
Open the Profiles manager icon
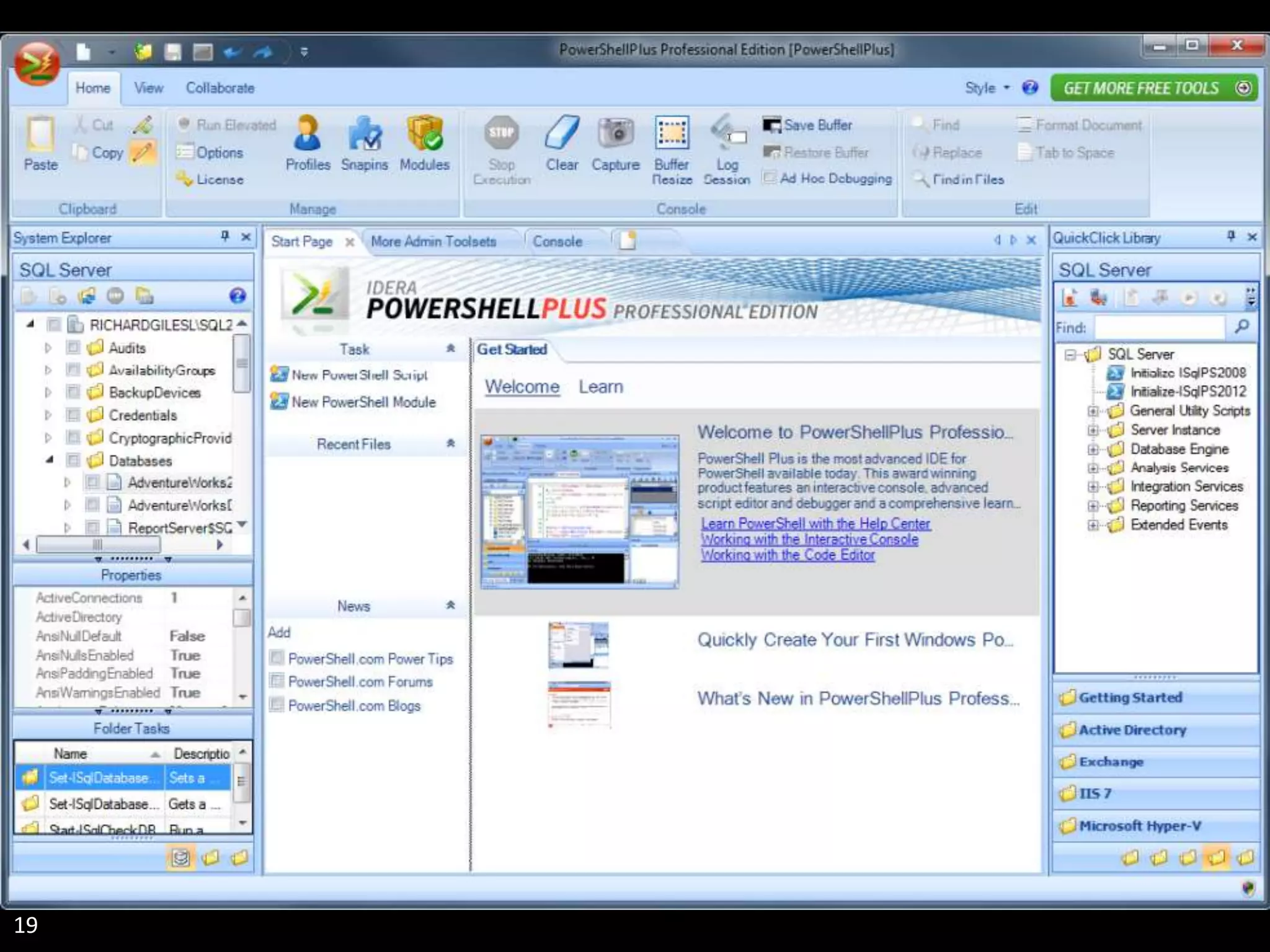coord(308,133)
